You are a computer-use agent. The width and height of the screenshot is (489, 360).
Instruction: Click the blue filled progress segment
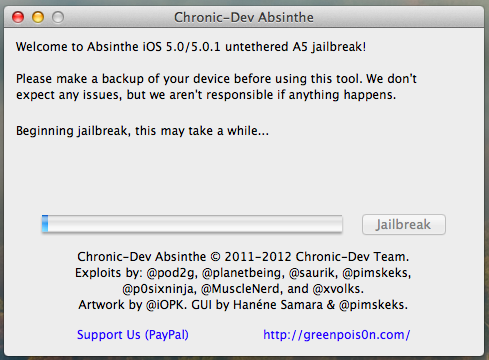(45, 224)
